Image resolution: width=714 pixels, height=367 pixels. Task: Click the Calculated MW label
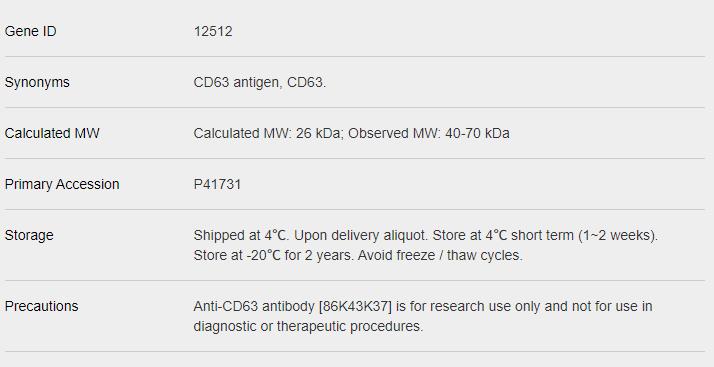pyautogui.click(x=52, y=133)
